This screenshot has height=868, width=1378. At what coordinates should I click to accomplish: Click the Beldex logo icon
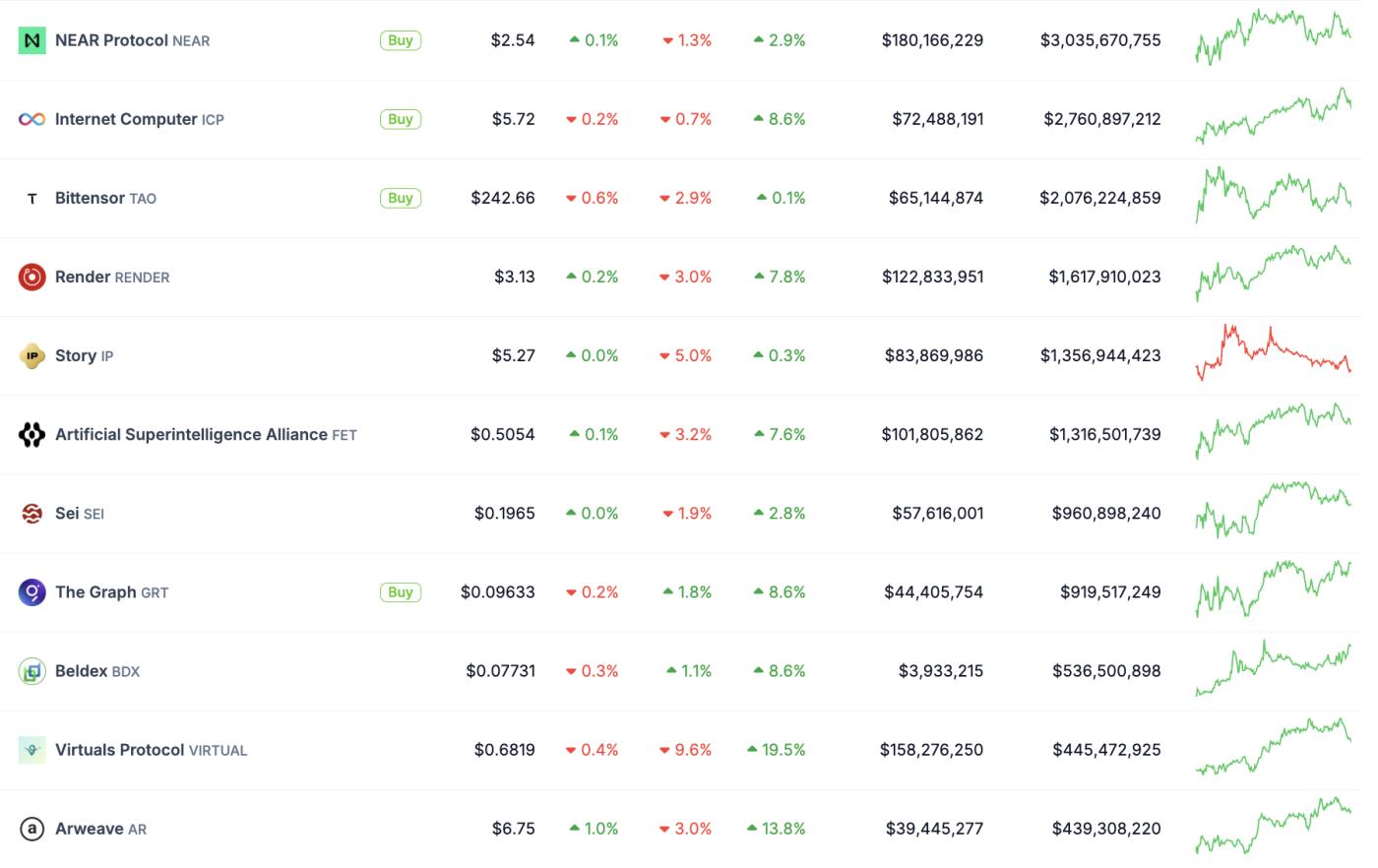click(31, 671)
